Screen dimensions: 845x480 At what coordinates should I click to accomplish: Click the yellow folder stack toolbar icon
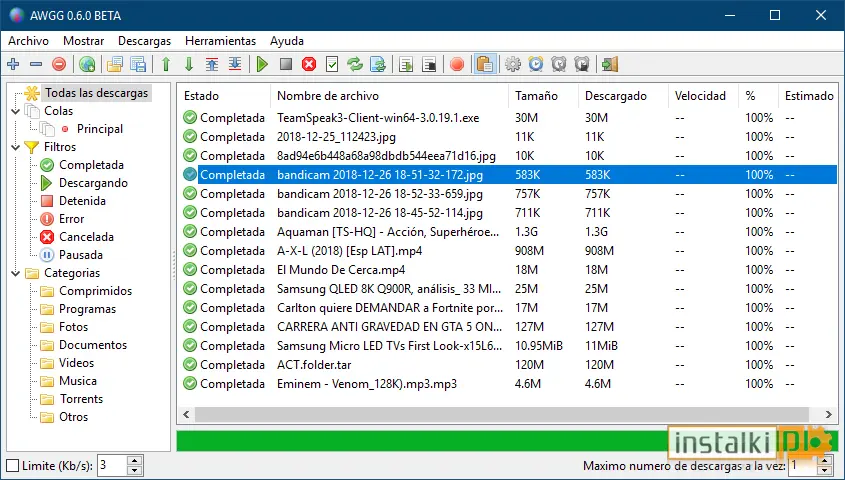pyautogui.click(x=115, y=65)
